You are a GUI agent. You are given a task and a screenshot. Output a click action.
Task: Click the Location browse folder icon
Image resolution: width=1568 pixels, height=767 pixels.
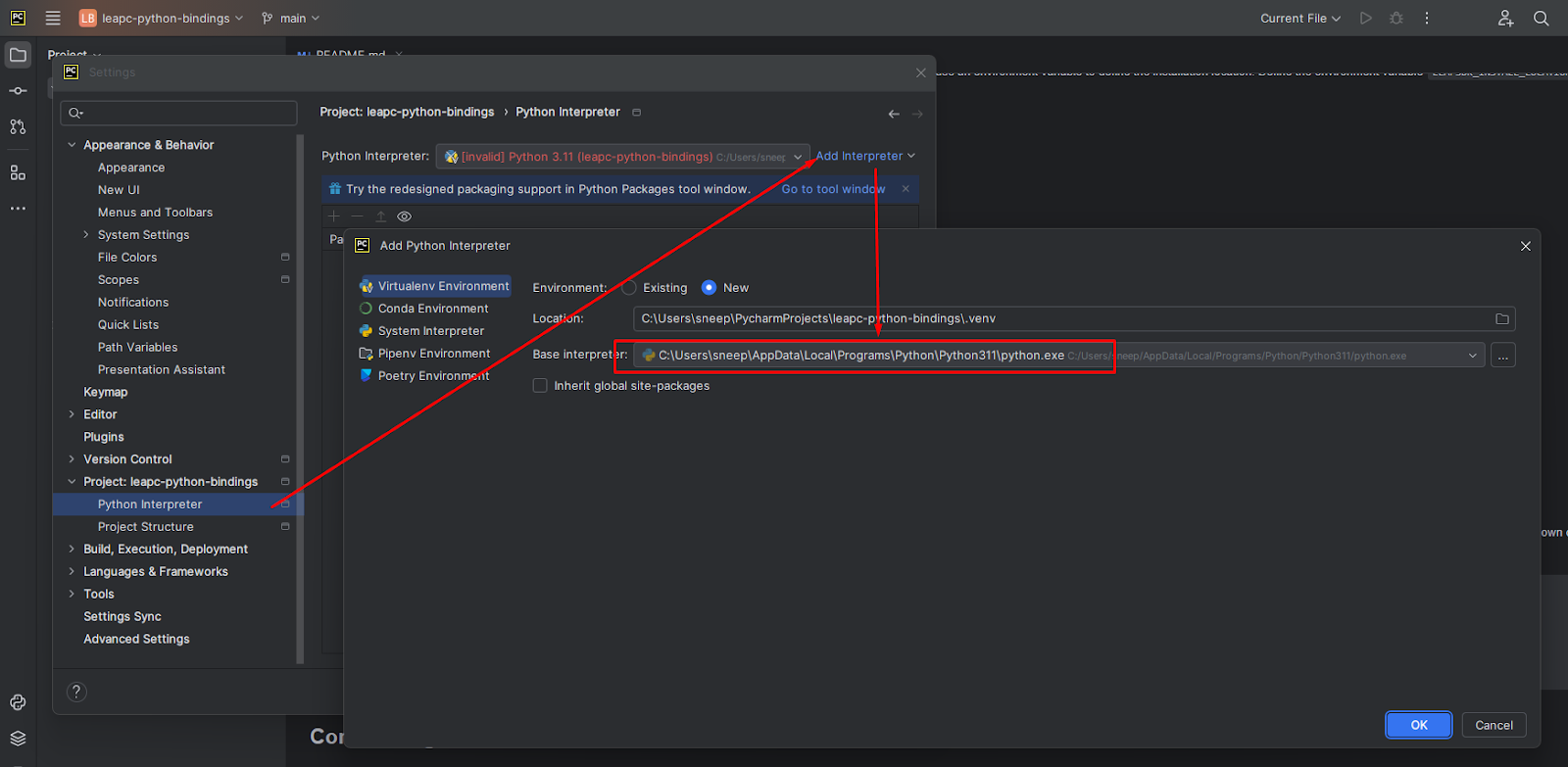1502,318
